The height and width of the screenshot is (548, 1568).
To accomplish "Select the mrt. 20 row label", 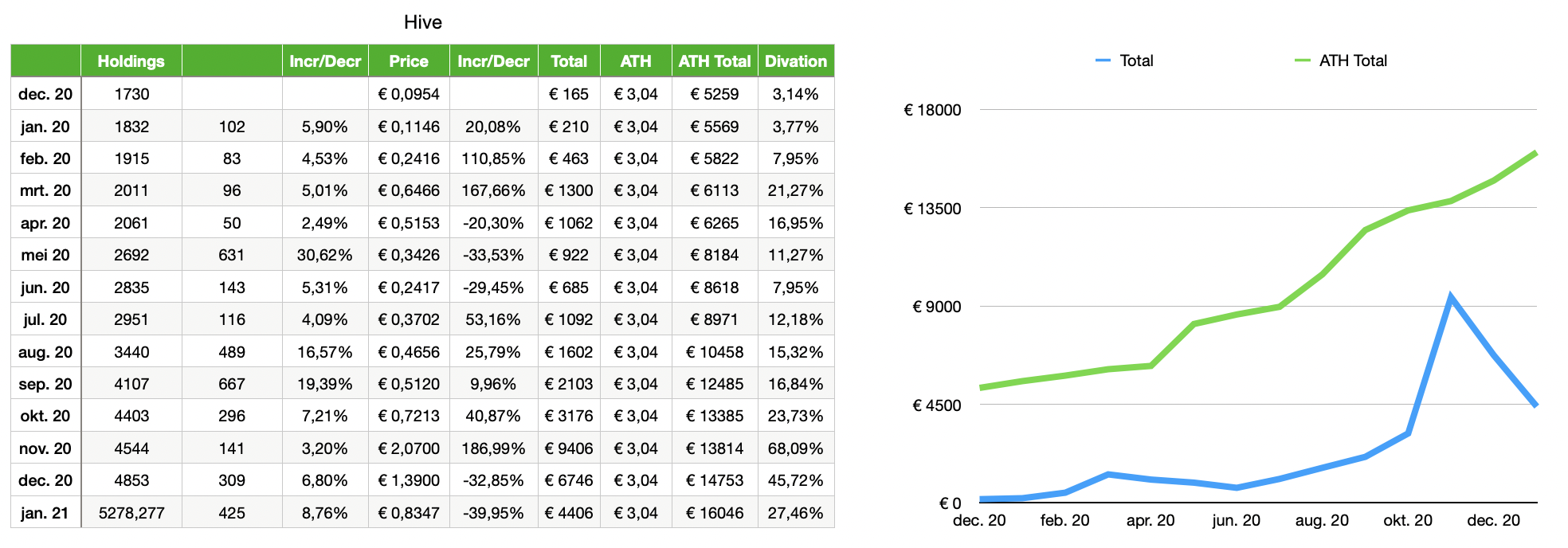I will point(45,190).
